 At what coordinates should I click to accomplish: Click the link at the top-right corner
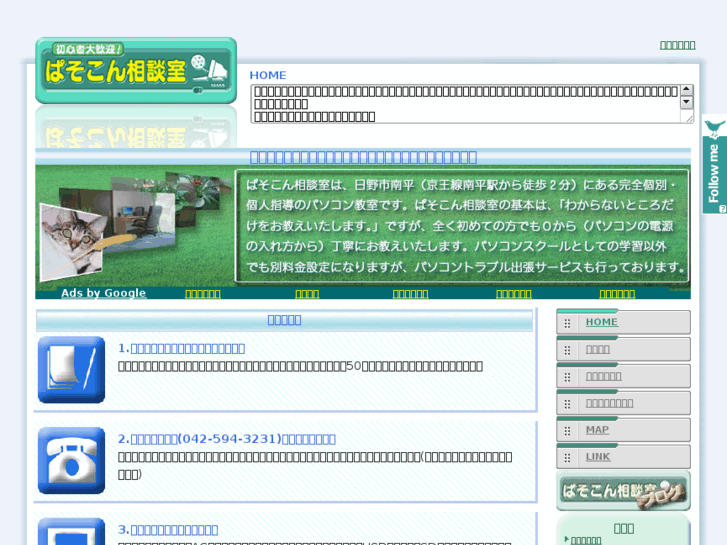tap(677, 45)
